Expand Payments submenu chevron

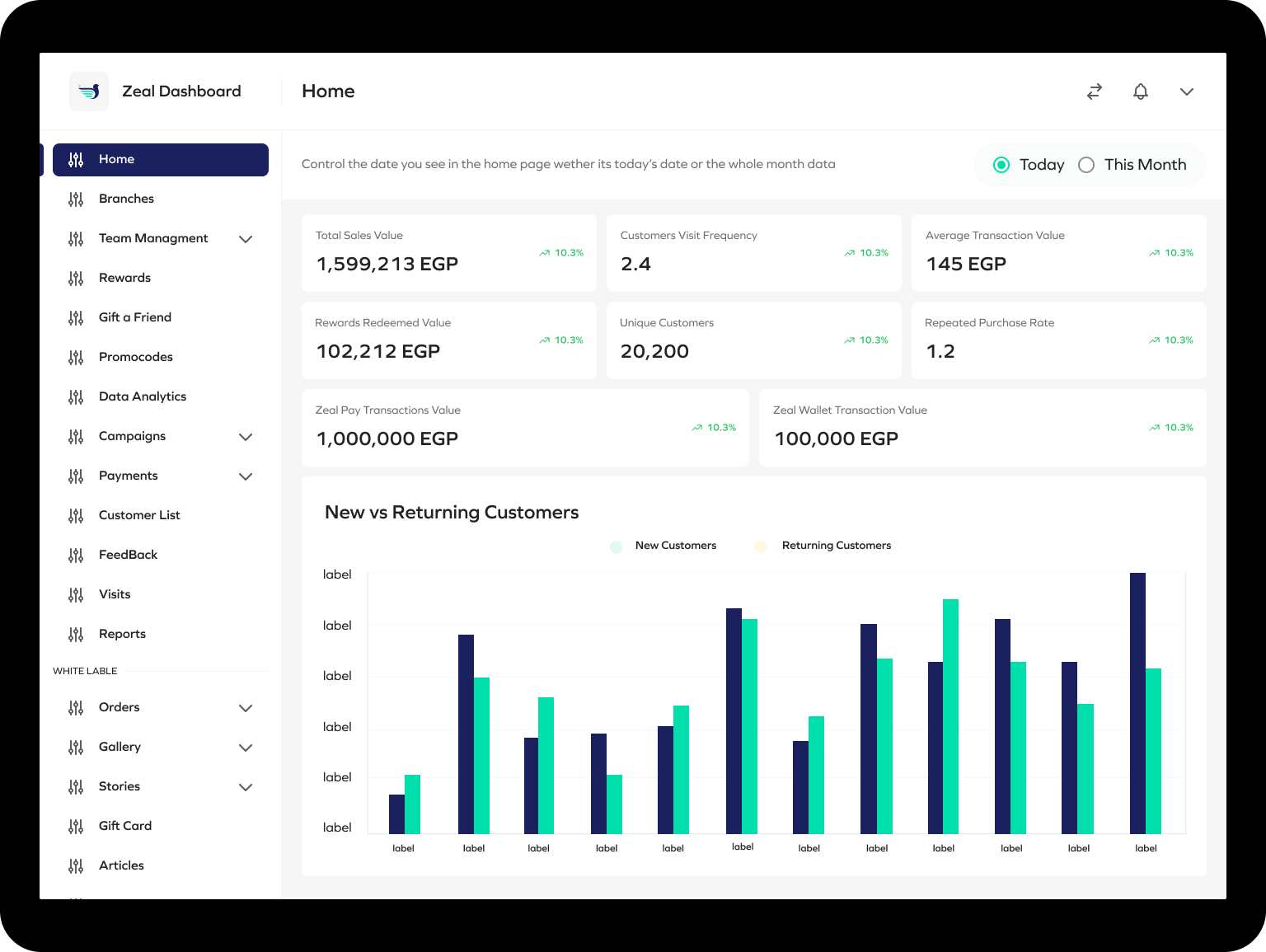[246, 476]
